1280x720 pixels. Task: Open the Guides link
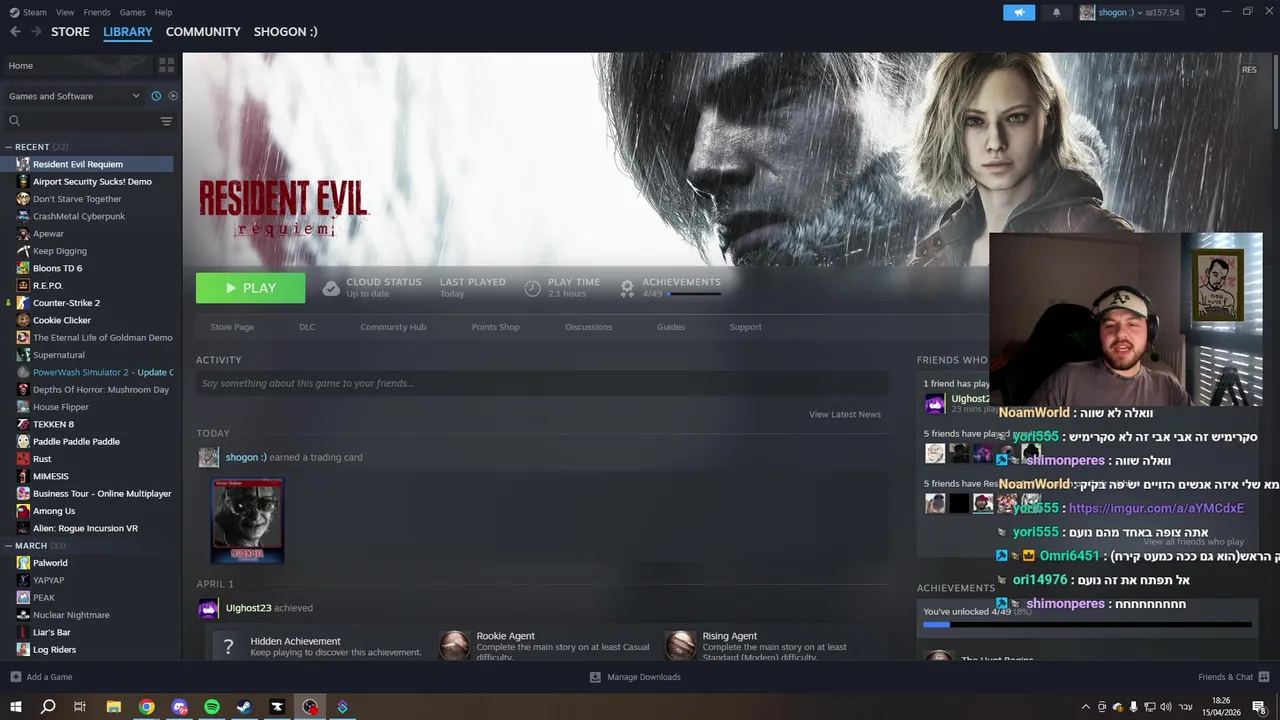(x=671, y=327)
